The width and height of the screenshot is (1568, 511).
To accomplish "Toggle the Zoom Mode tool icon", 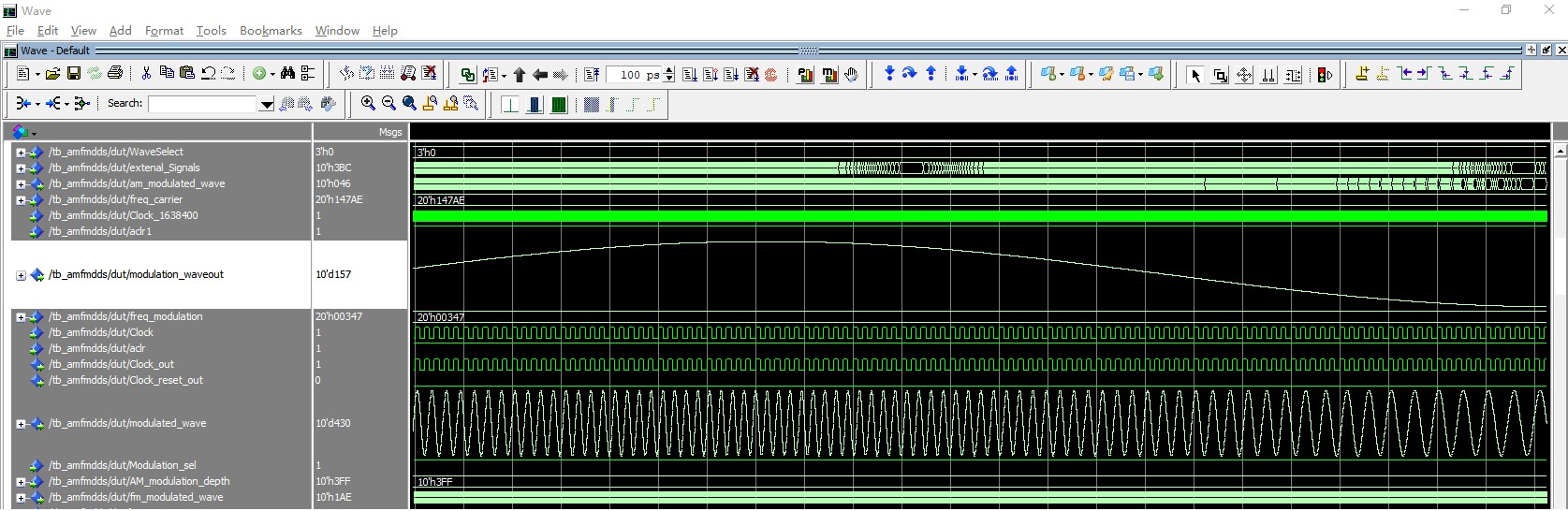I will [x=1220, y=75].
